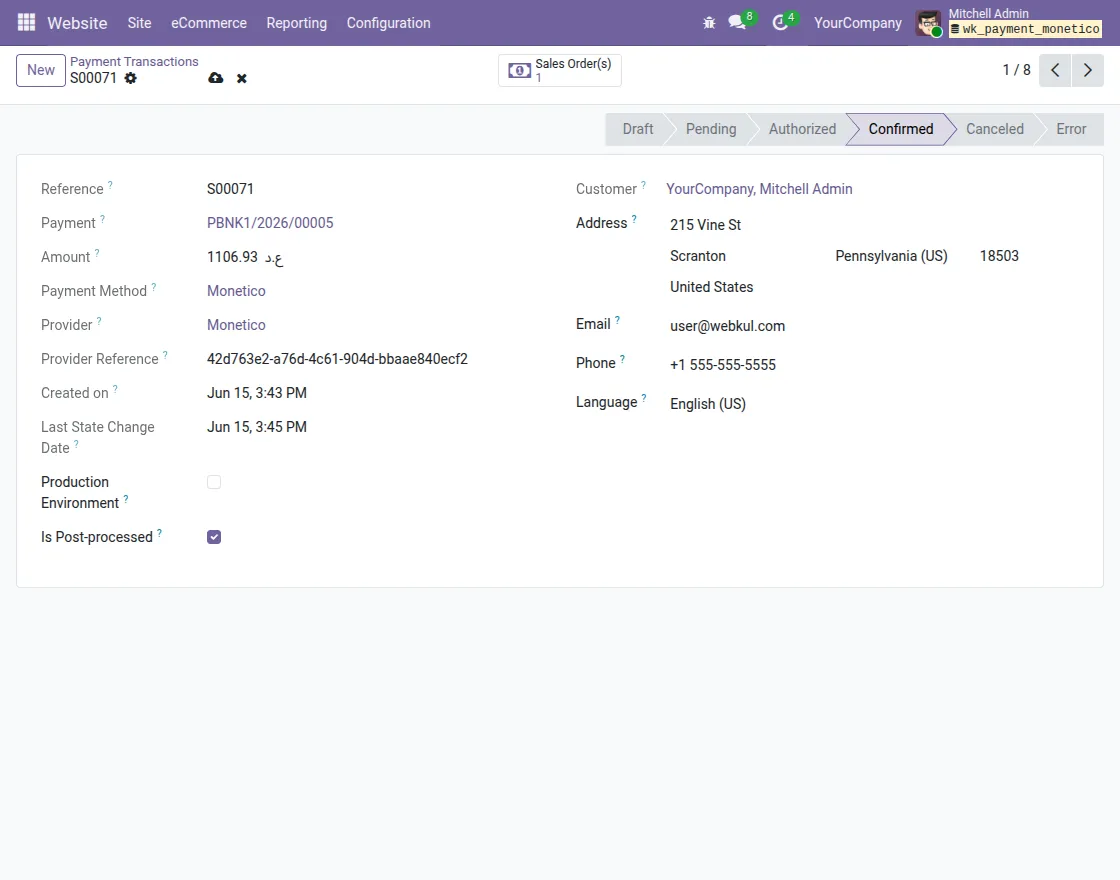Go back to Payment Transactions breadcrumb
The height and width of the screenshot is (880, 1120).
[x=134, y=61]
